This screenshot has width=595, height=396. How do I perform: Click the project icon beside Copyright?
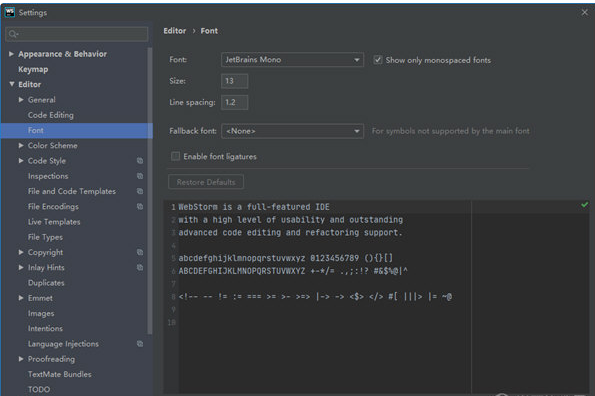pyautogui.click(x=140, y=252)
